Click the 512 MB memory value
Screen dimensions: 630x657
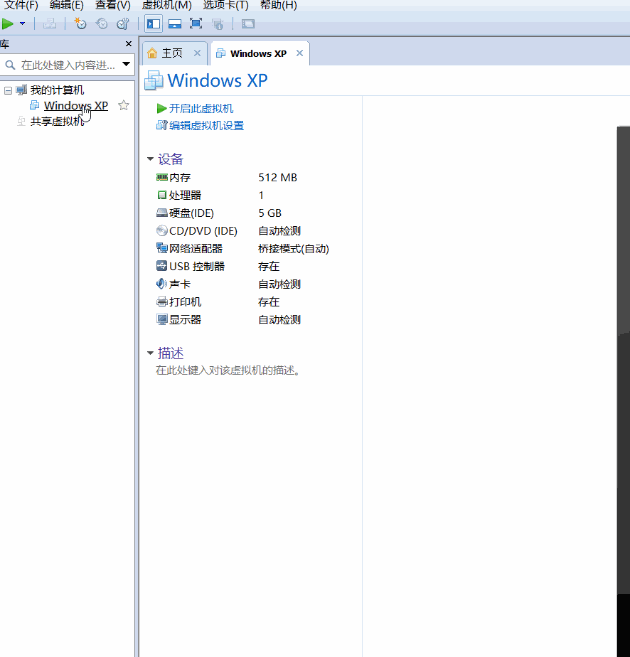coord(278,177)
